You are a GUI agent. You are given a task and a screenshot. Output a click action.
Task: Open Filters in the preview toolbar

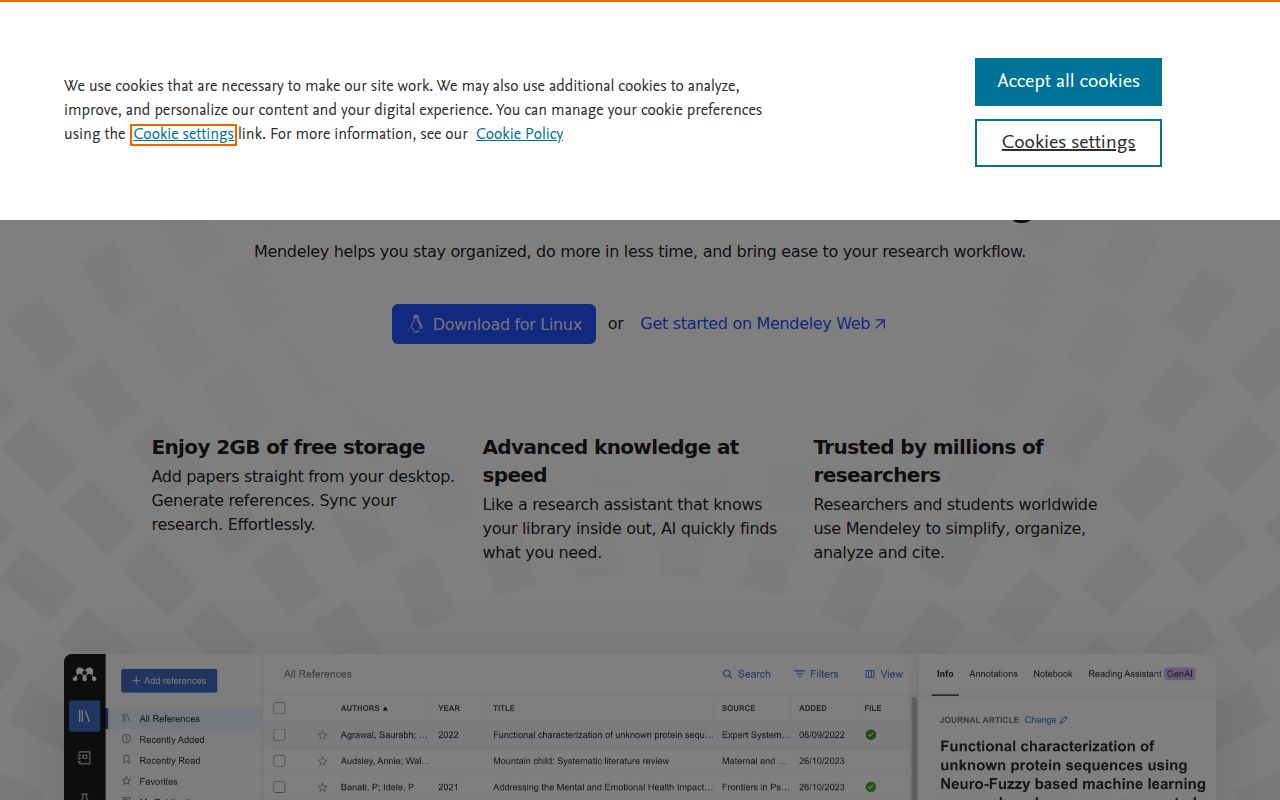coord(816,674)
